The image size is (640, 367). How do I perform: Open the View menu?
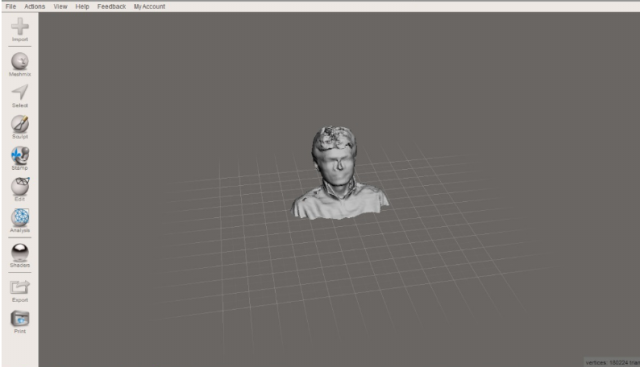pyautogui.click(x=60, y=7)
